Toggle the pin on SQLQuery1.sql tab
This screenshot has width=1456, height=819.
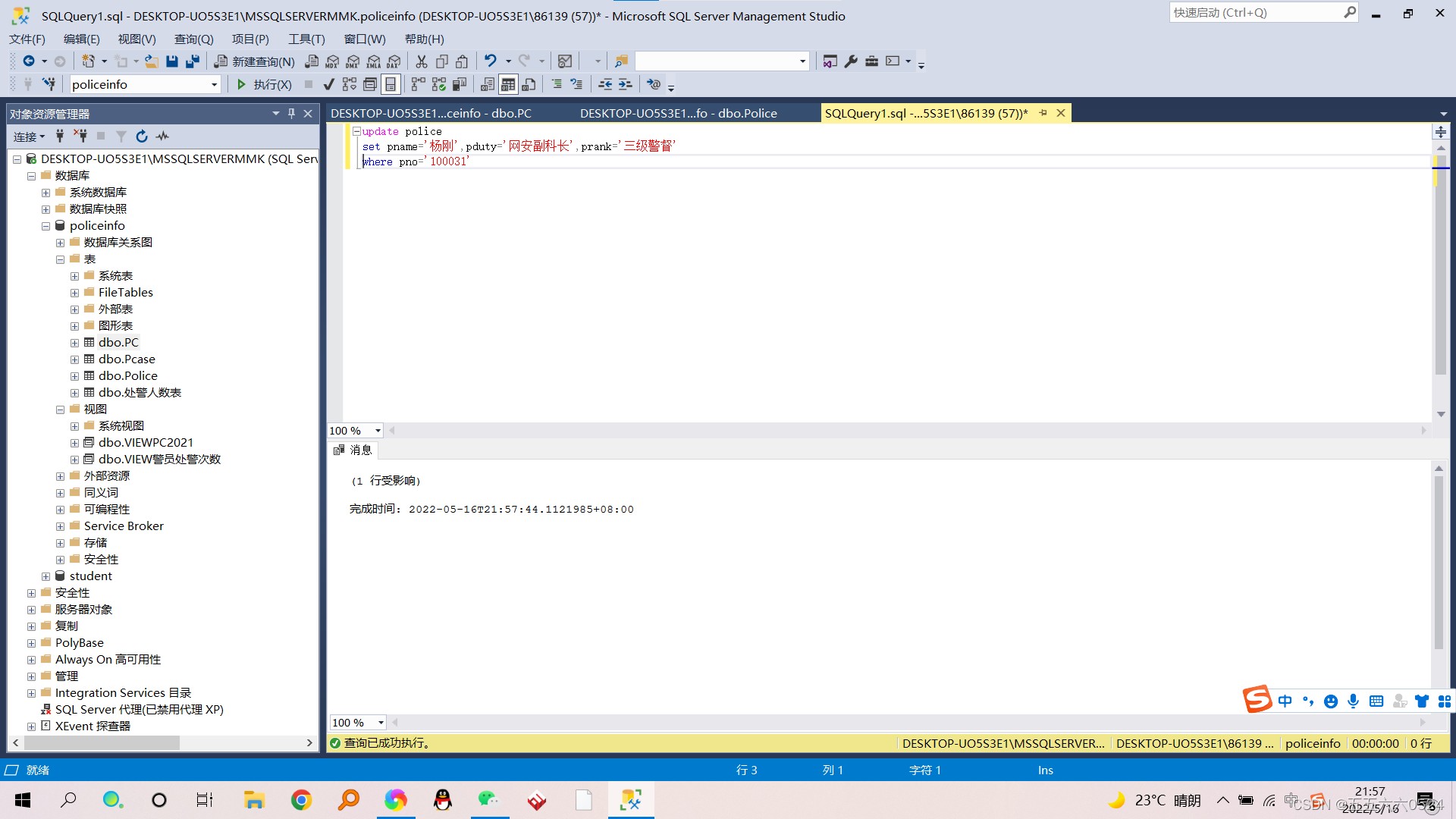point(1043,113)
